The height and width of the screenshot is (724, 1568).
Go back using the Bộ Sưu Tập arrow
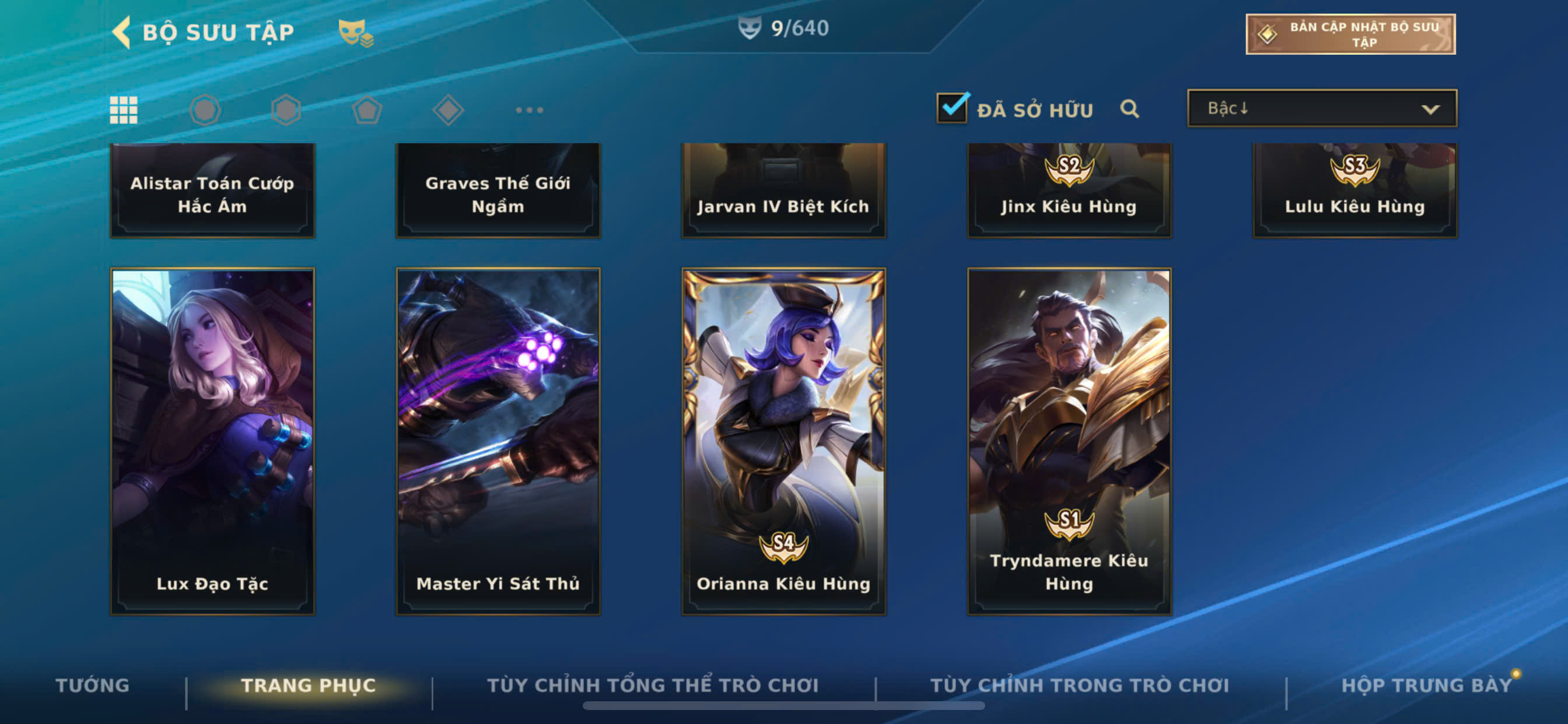122,31
